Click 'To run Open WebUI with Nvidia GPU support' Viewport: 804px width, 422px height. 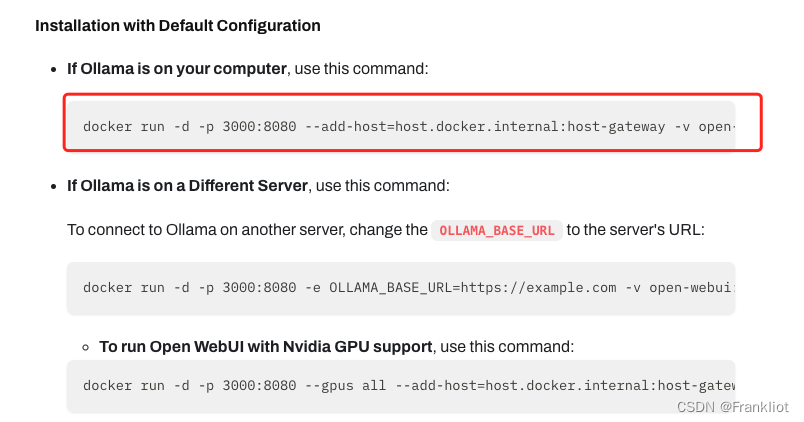coord(266,347)
